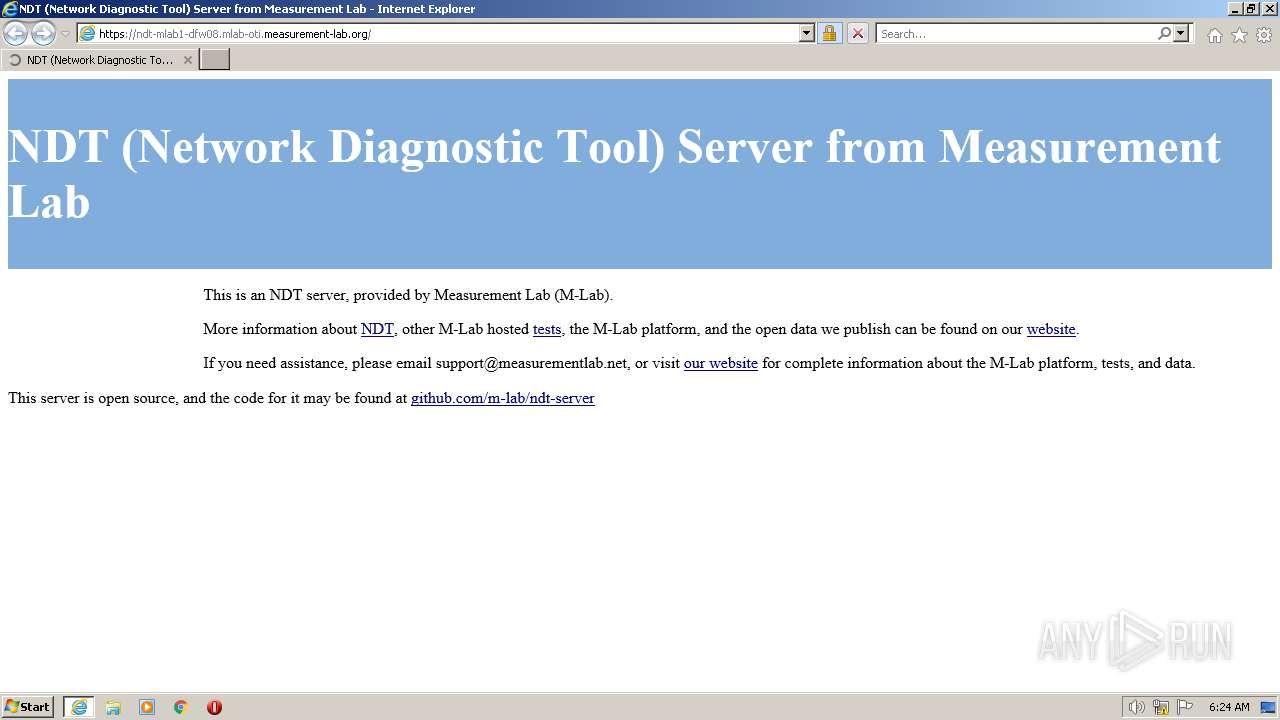Go to Home page icon
Image resolution: width=1280 pixels, height=720 pixels.
[1214, 35]
